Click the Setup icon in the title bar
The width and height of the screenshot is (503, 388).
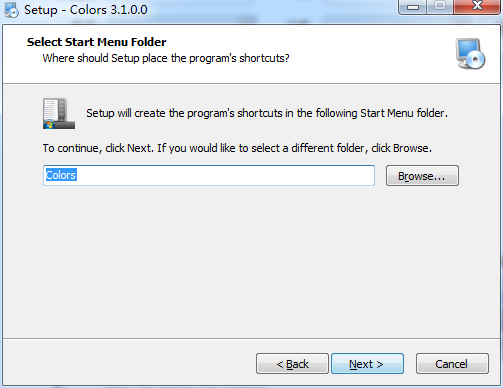pyautogui.click(x=11, y=10)
